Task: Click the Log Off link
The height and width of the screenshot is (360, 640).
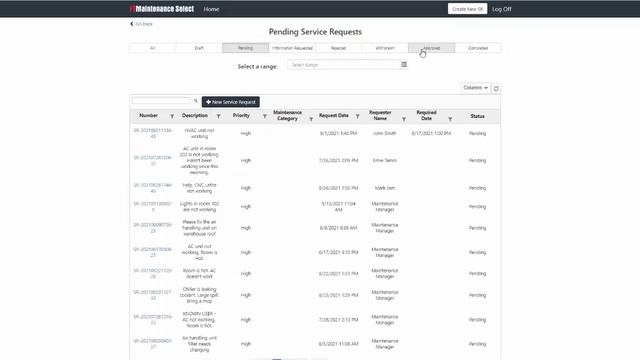Action: 502,9
